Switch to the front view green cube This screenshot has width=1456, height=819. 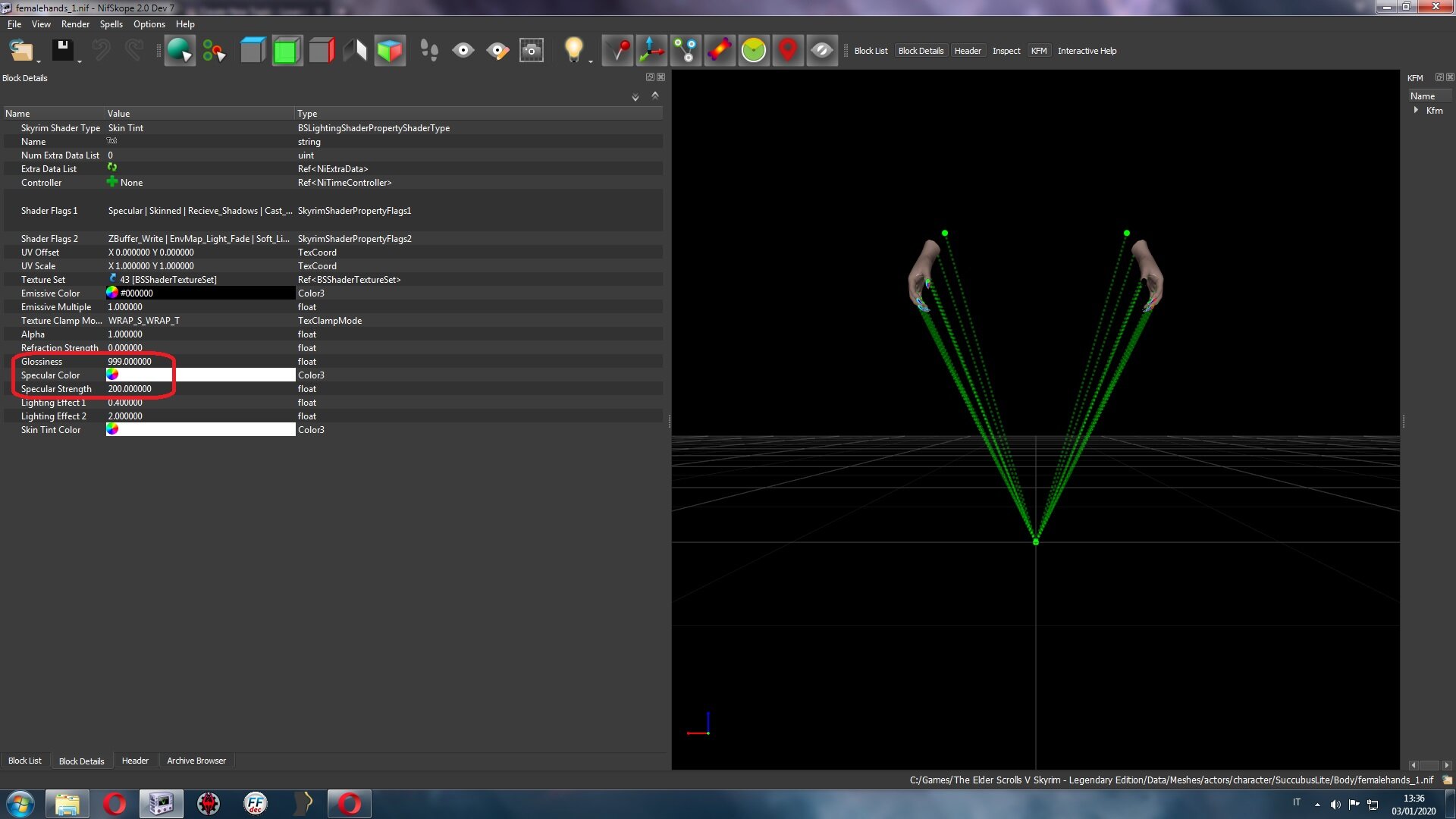287,51
